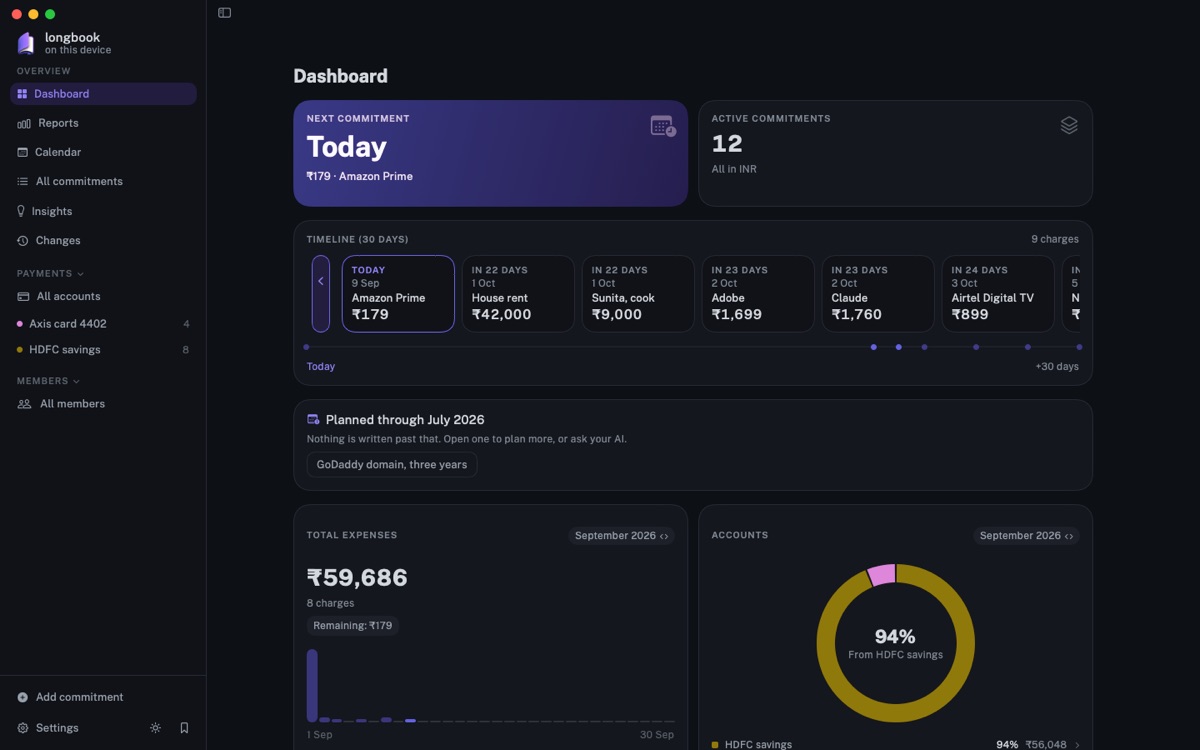
Task: Click the All commitments list icon
Action: (22, 181)
